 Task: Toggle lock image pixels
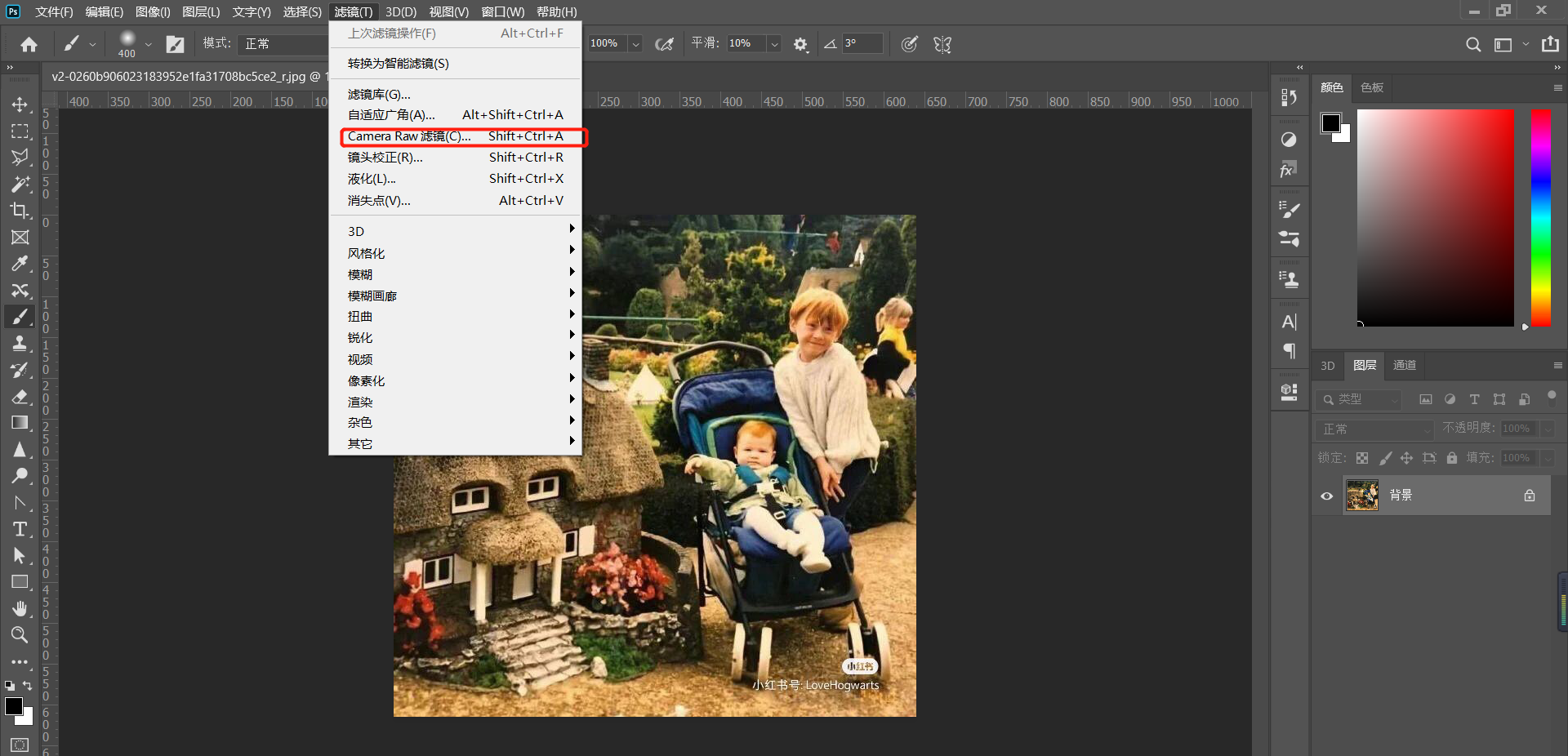click(x=1385, y=458)
